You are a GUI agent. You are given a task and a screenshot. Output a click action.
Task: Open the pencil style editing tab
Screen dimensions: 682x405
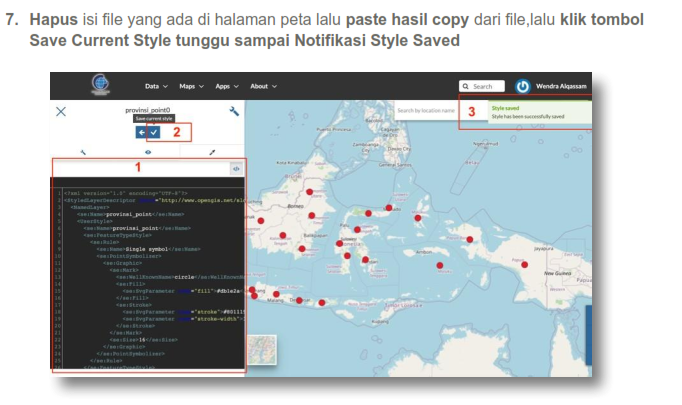click(x=212, y=152)
